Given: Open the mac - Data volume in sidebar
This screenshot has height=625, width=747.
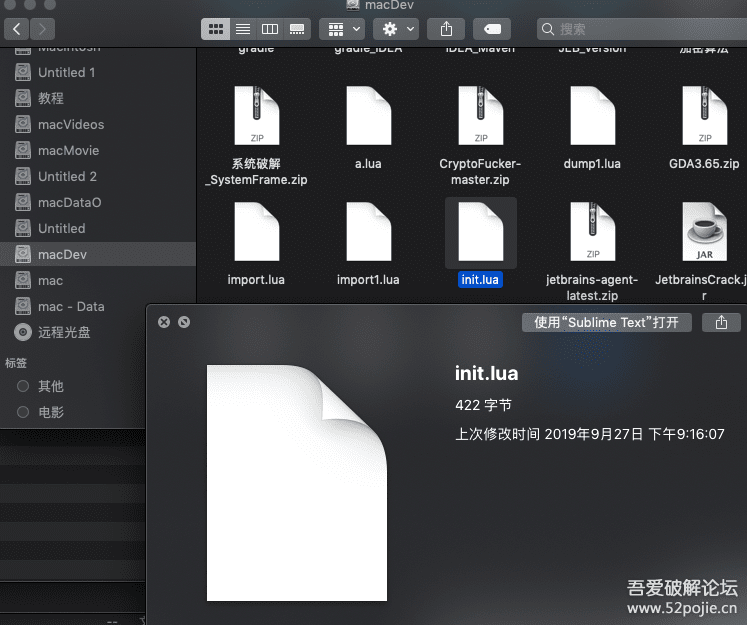Looking at the screenshot, I should click(x=70, y=306).
